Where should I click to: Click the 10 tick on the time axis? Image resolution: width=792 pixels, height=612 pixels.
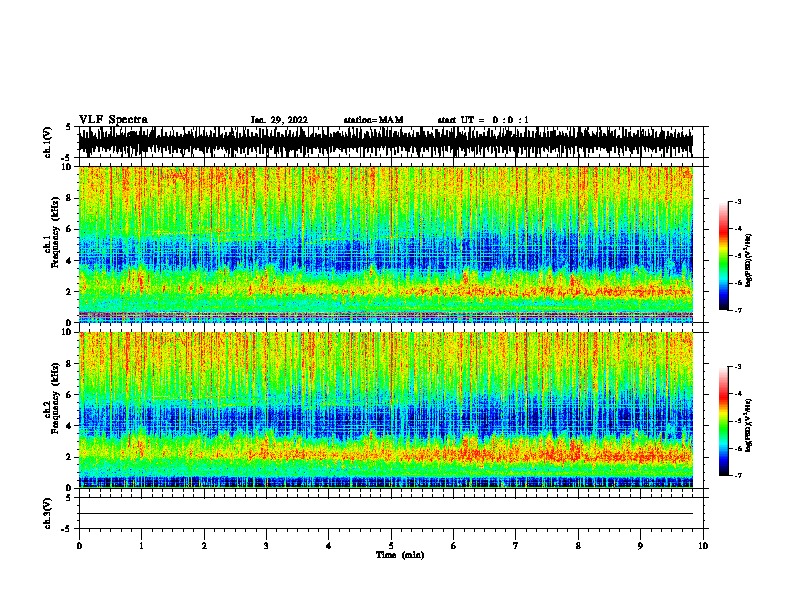tap(703, 545)
